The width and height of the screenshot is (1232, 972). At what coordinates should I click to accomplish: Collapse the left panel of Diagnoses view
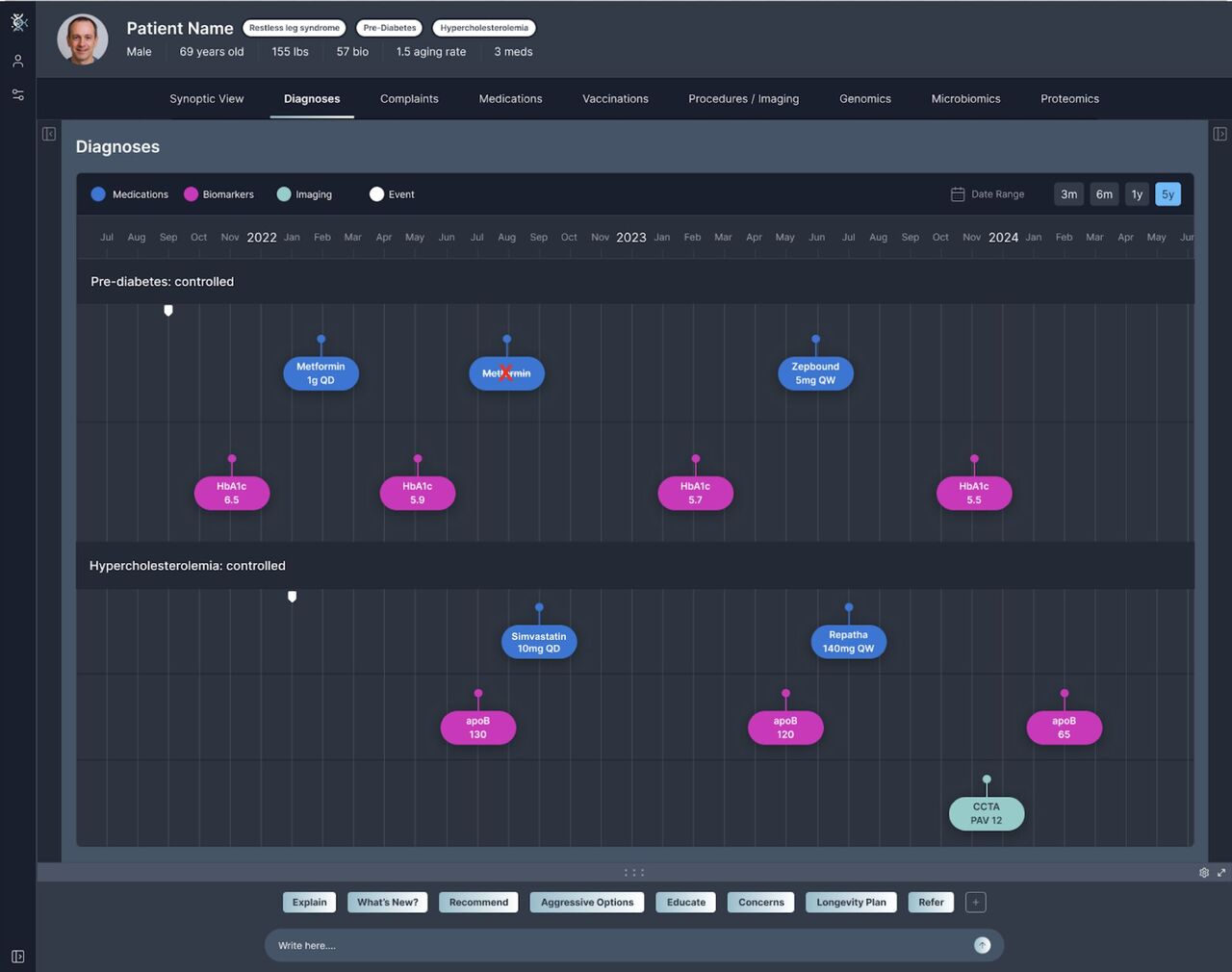coord(49,134)
